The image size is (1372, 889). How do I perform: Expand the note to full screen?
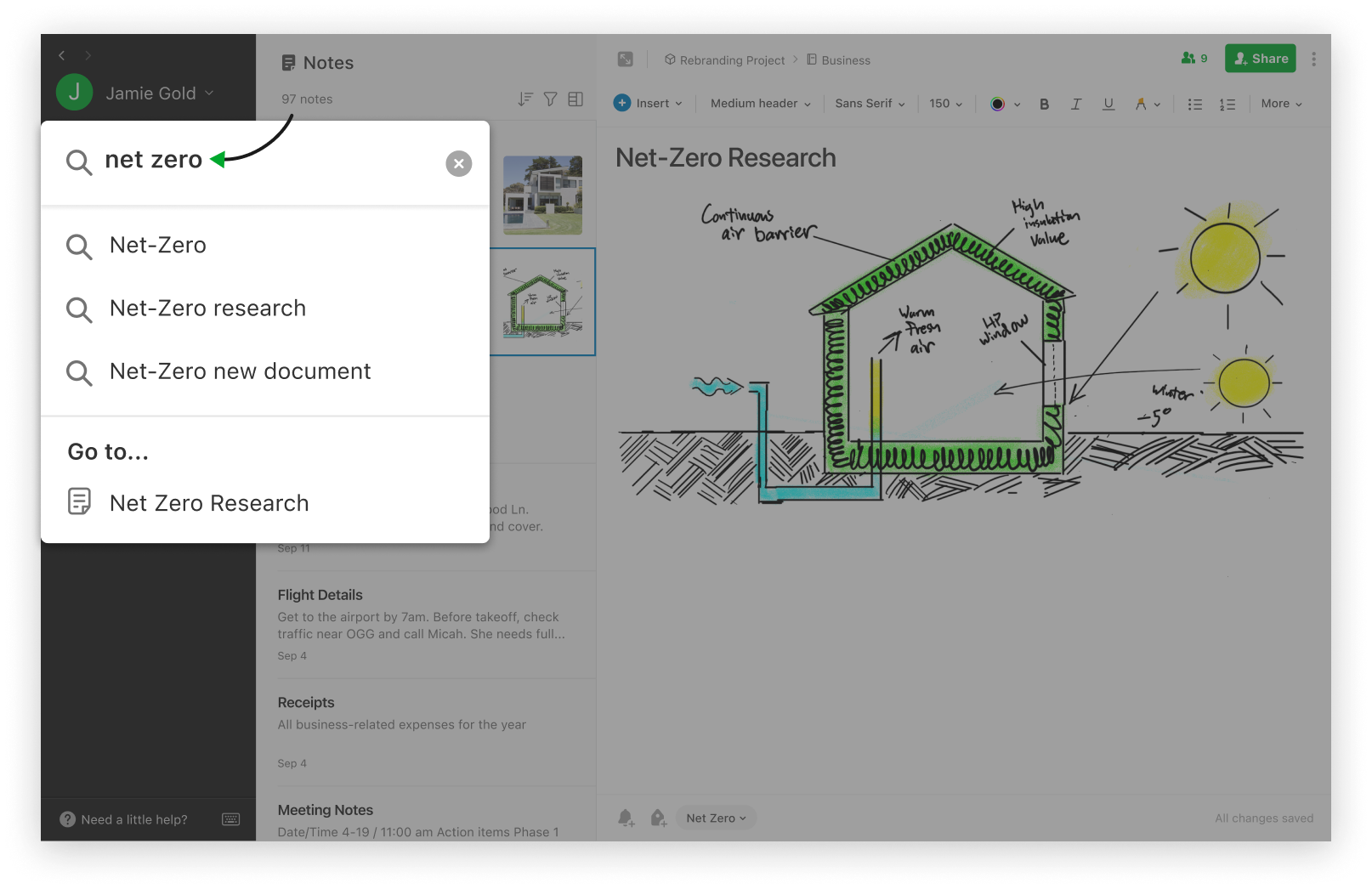pos(625,59)
